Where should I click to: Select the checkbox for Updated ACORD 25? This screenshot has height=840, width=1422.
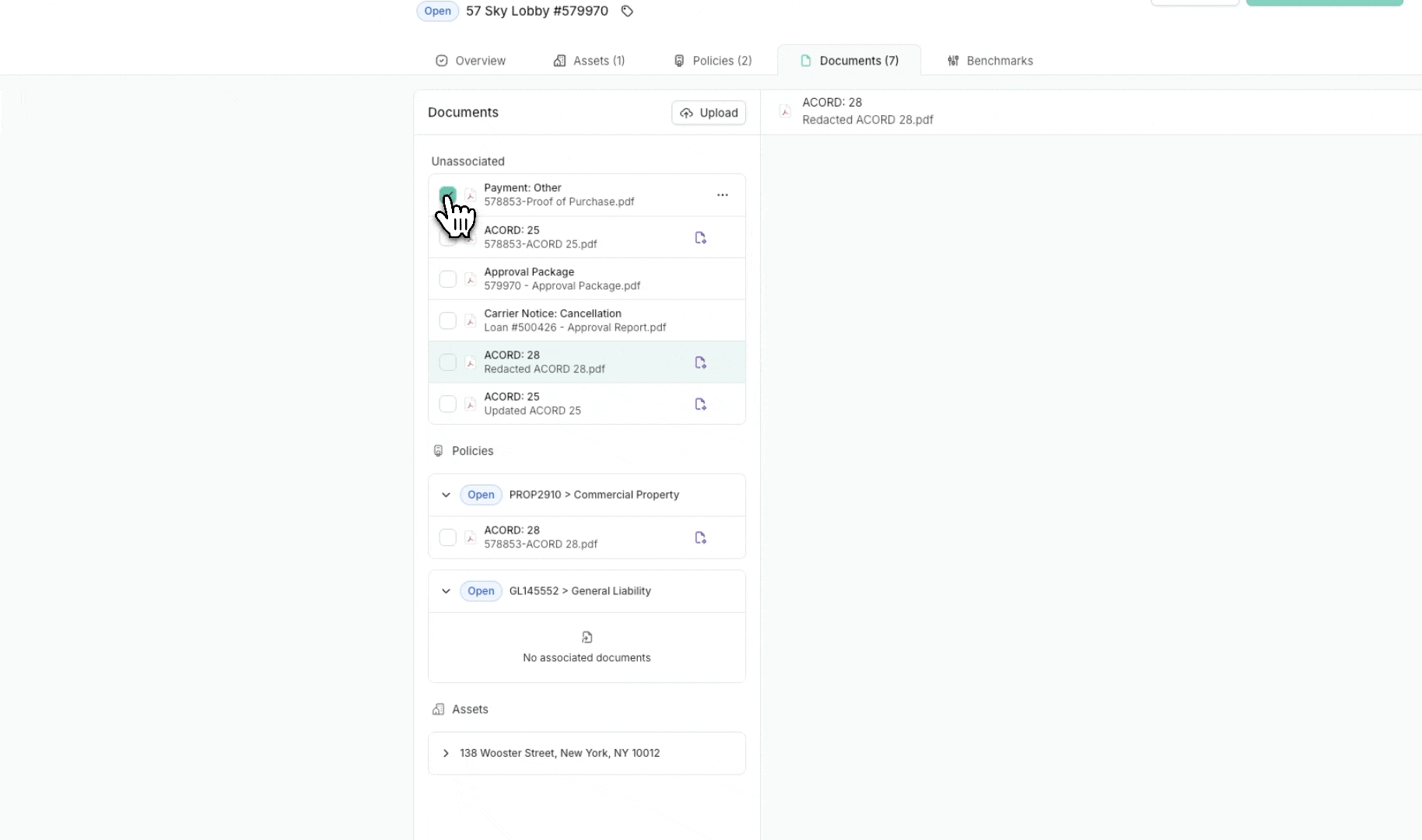447,404
